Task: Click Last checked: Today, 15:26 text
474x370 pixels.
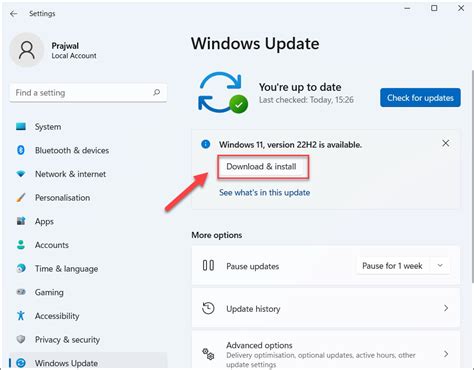Action: 306,100
